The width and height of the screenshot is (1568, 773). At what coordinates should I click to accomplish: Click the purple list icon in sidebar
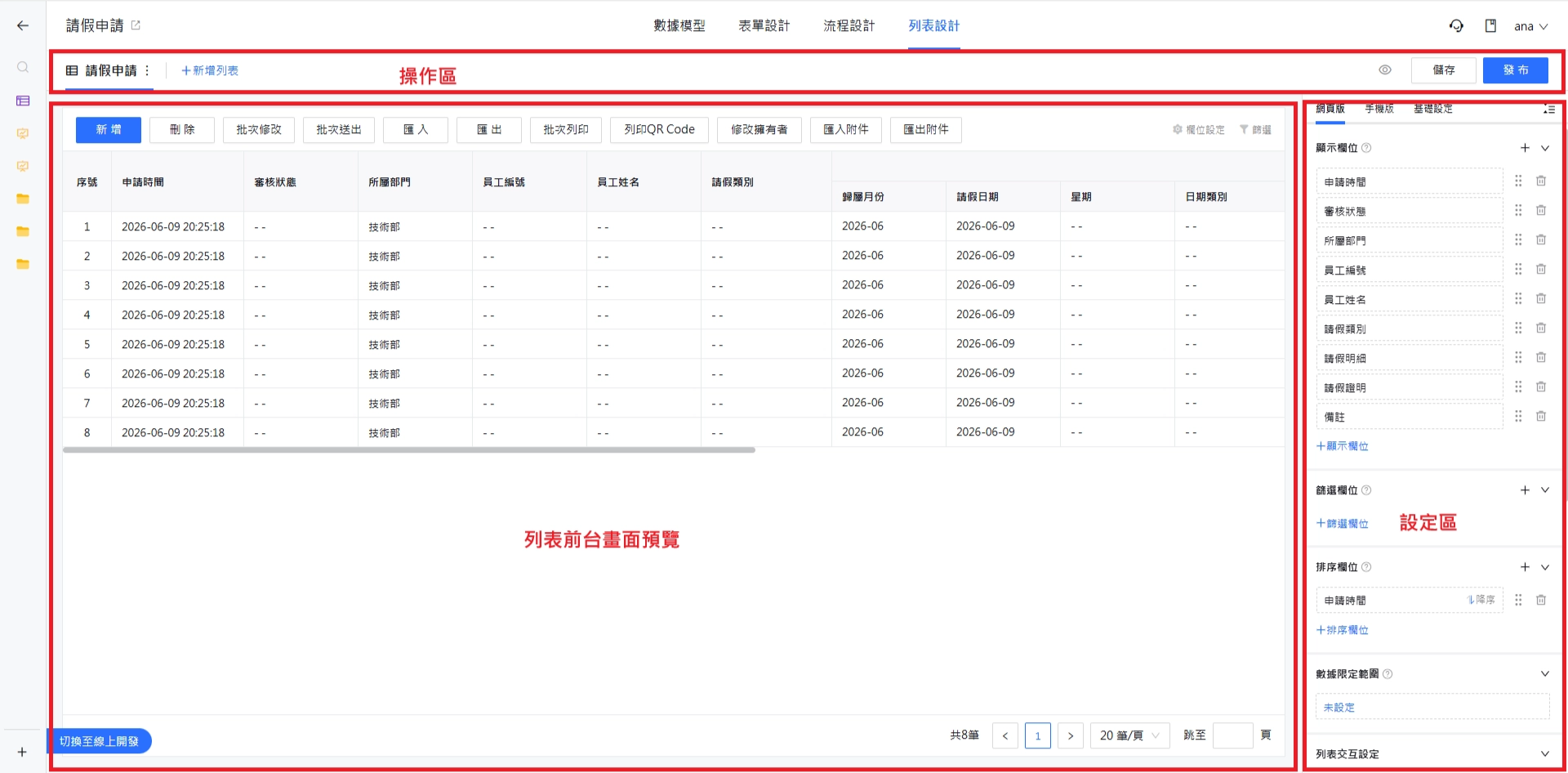23,101
